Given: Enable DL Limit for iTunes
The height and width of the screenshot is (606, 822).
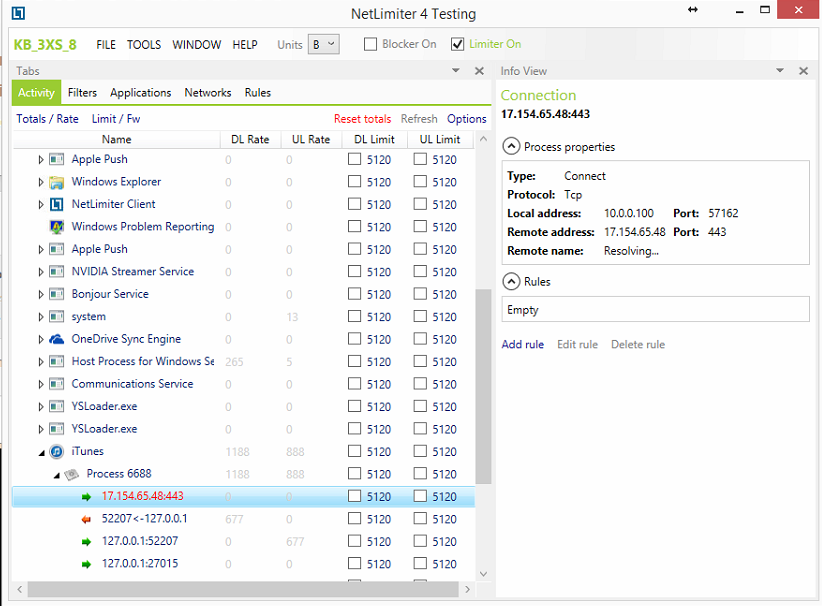Looking at the screenshot, I should click(x=354, y=451).
